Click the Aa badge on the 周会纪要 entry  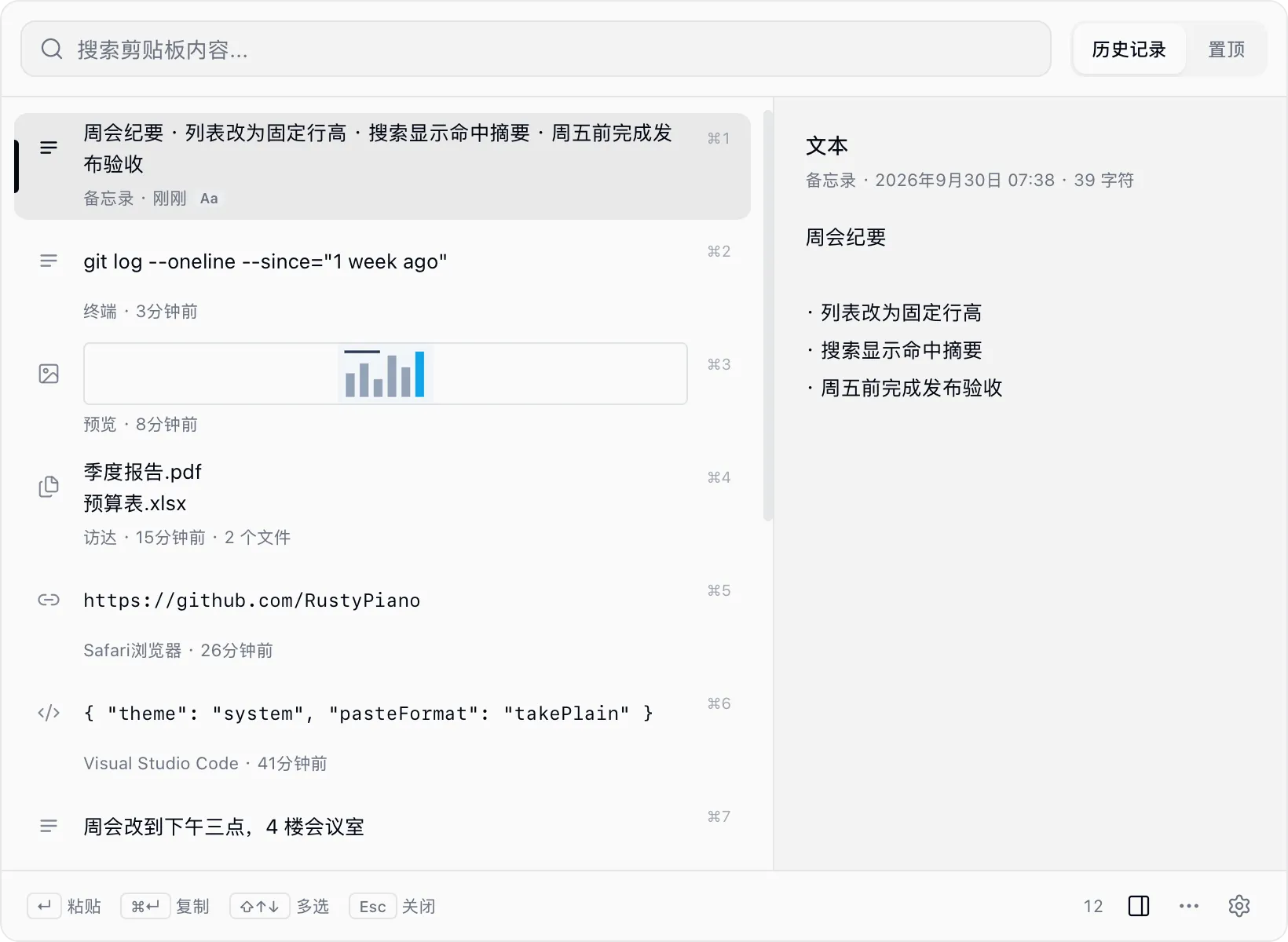[209, 199]
